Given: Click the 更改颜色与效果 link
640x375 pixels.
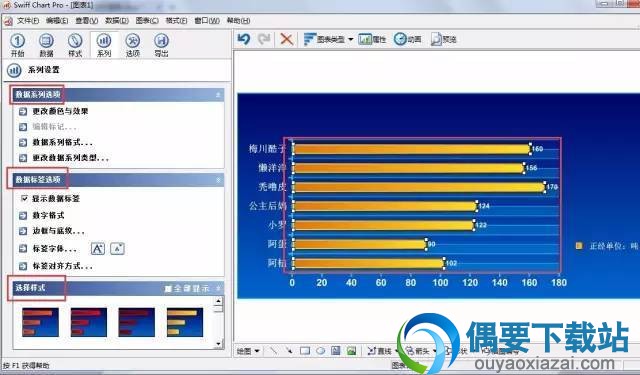Looking at the screenshot, I should tap(60, 111).
